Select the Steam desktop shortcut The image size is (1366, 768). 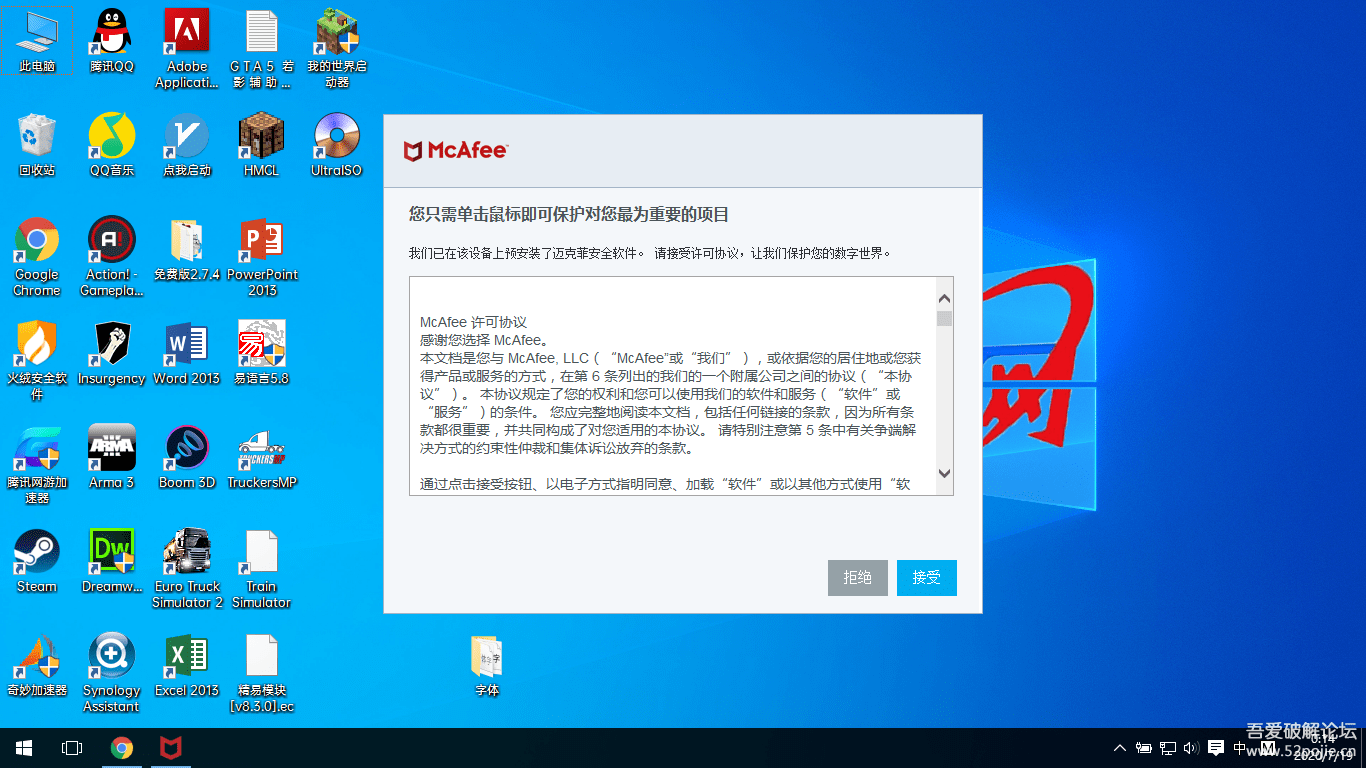[x=37, y=562]
